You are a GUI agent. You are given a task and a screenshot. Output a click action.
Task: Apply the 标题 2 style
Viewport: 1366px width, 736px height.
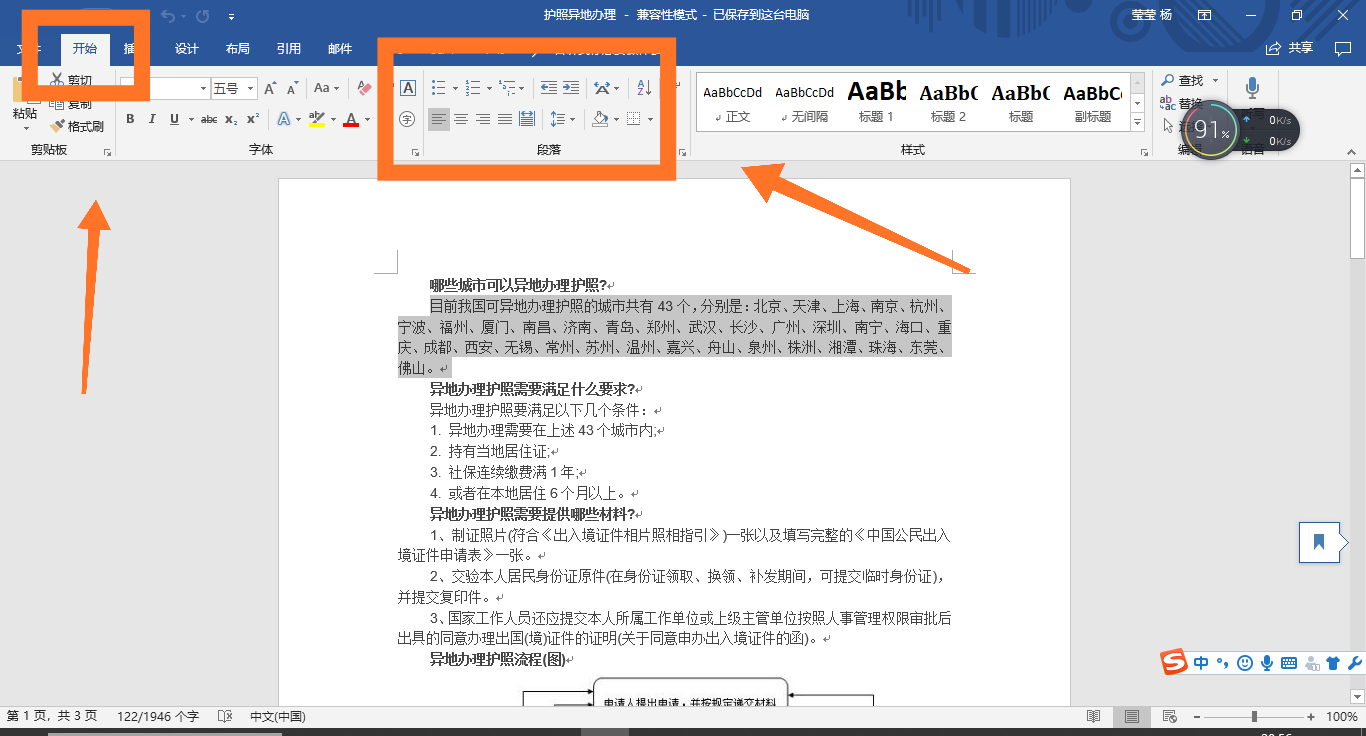click(949, 103)
